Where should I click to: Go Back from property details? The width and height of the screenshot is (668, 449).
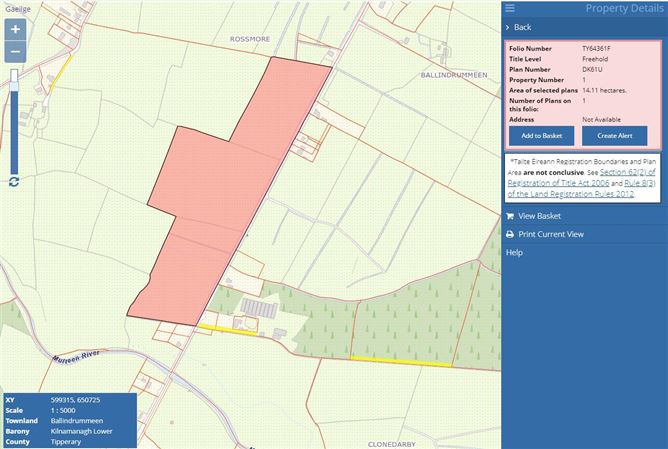[x=522, y=27]
